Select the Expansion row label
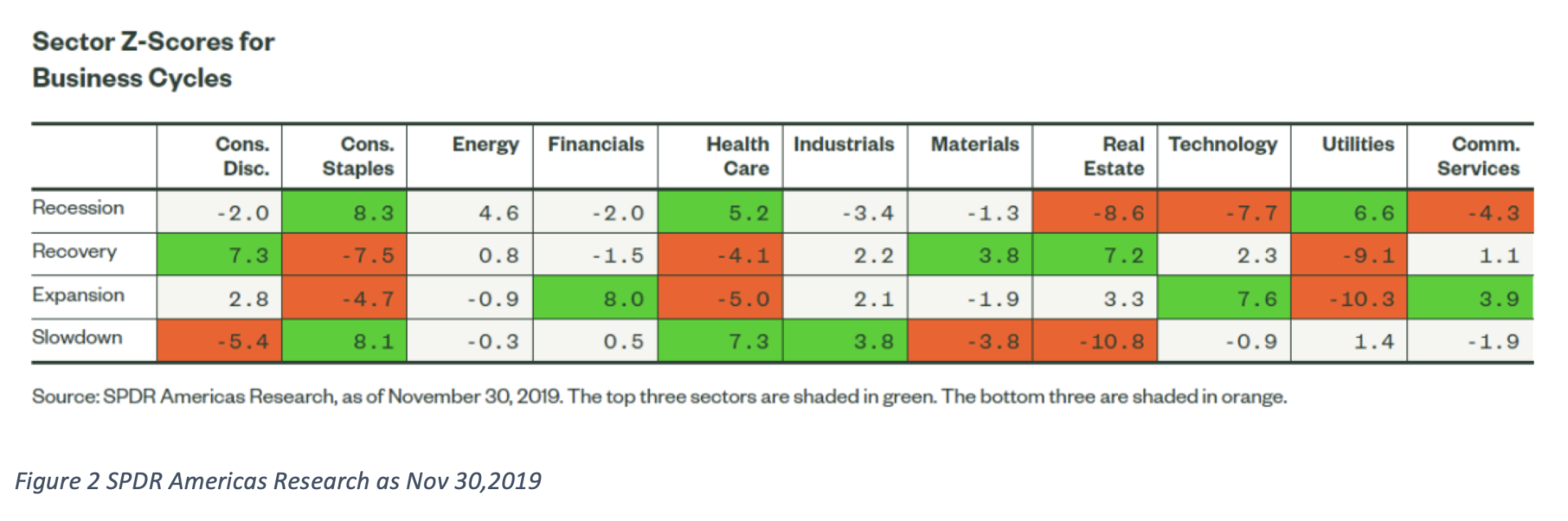 (78, 295)
